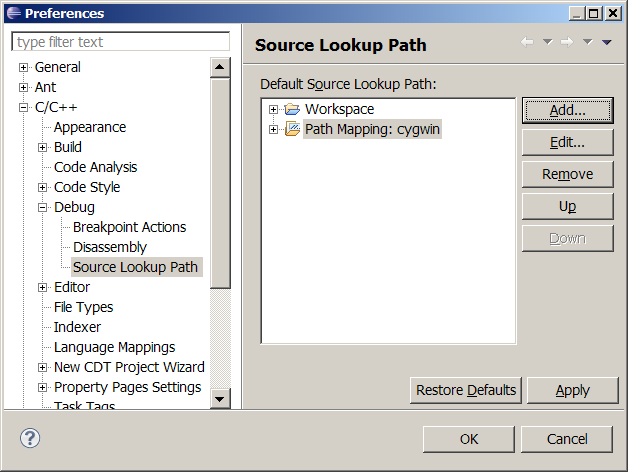628x472 pixels.
Task: Expand the Workspace tree node
Action: coord(273,109)
